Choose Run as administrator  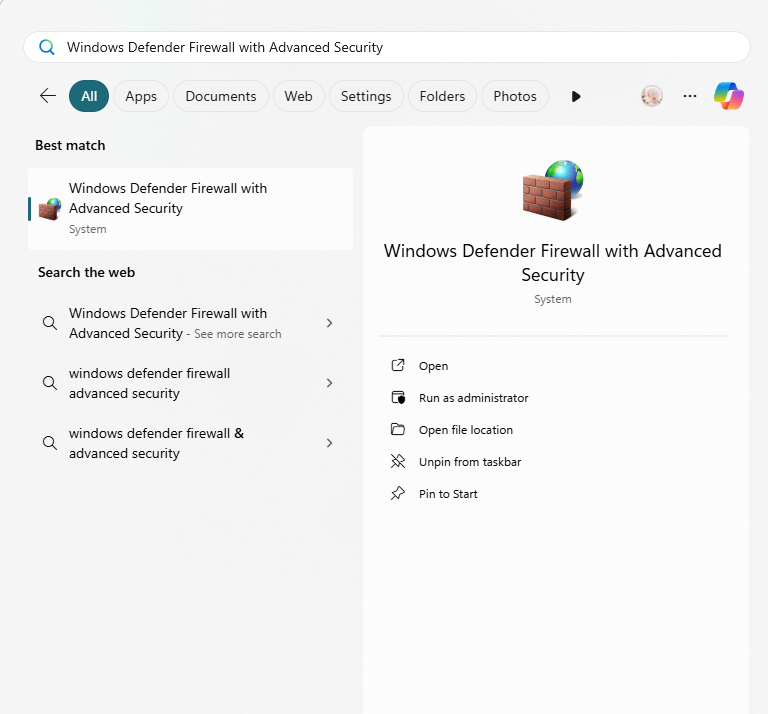(x=474, y=398)
